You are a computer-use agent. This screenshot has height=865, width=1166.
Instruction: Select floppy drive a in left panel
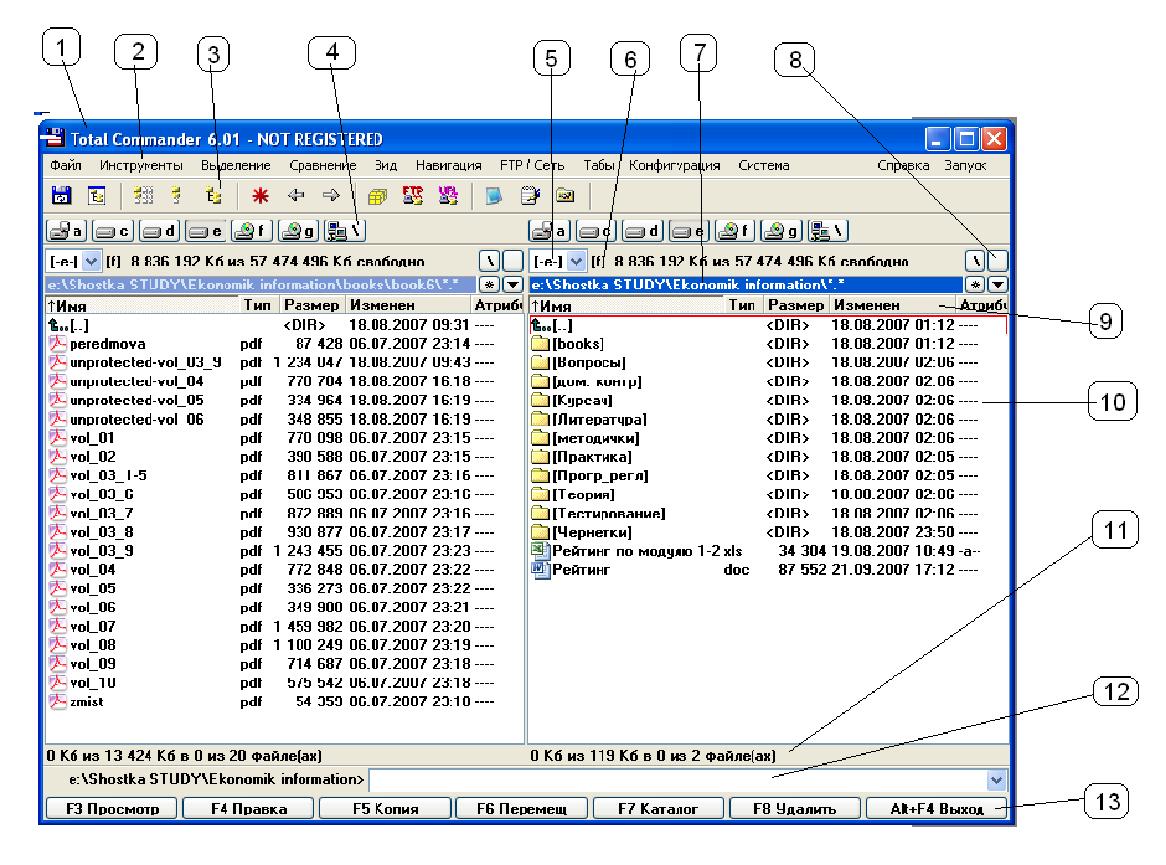point(67,231)
